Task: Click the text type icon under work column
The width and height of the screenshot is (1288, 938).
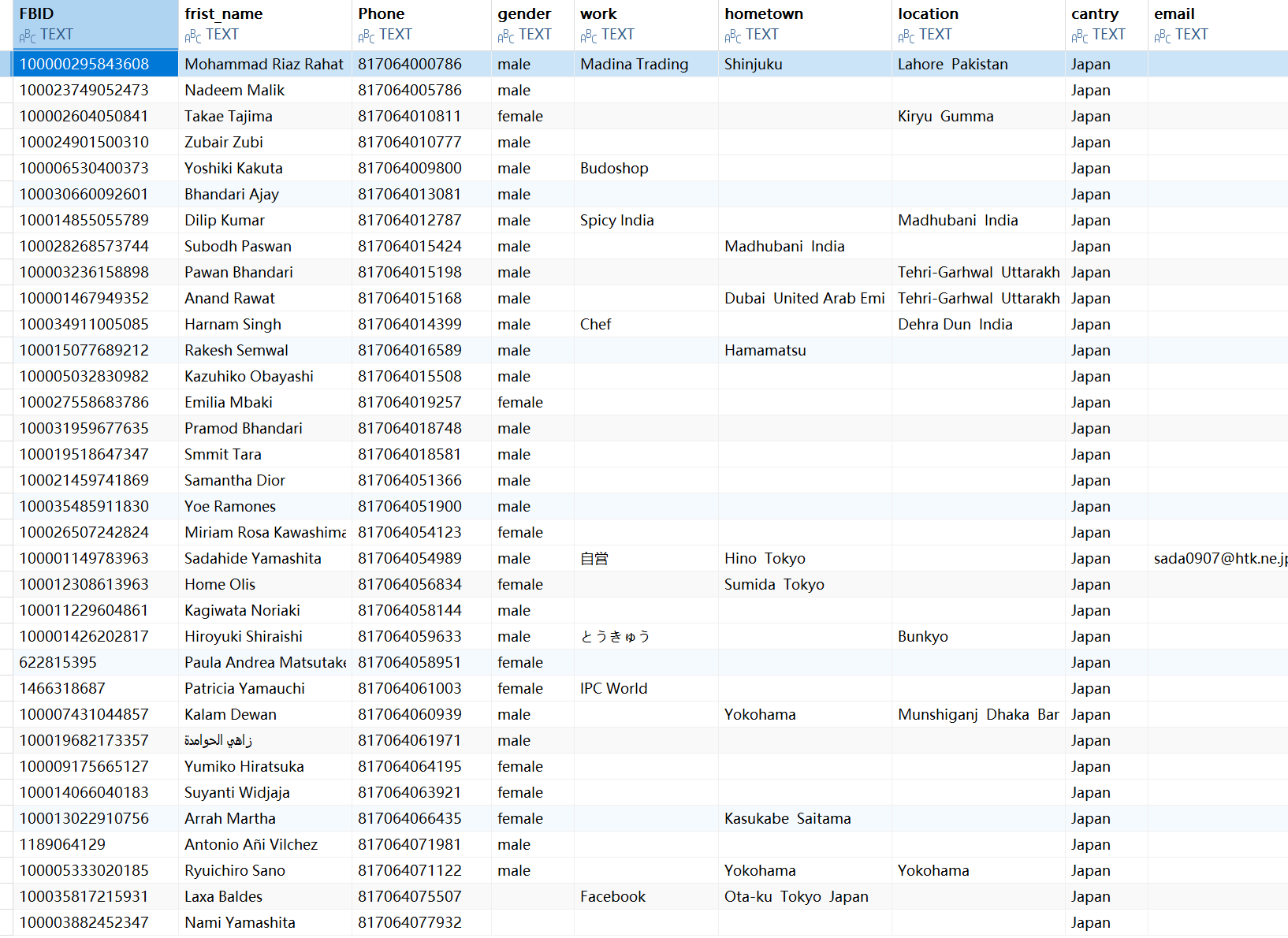Action: click(x=588, y=35)
